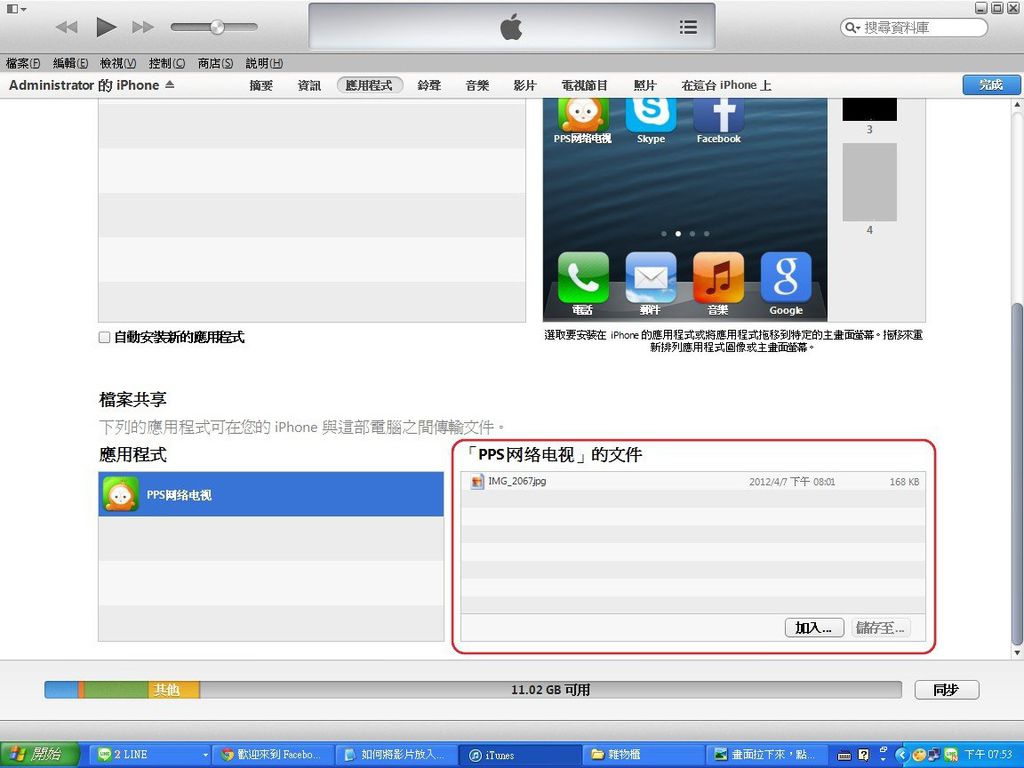
Task: Click the blue 完成 button
Action: tap(991, 85)
